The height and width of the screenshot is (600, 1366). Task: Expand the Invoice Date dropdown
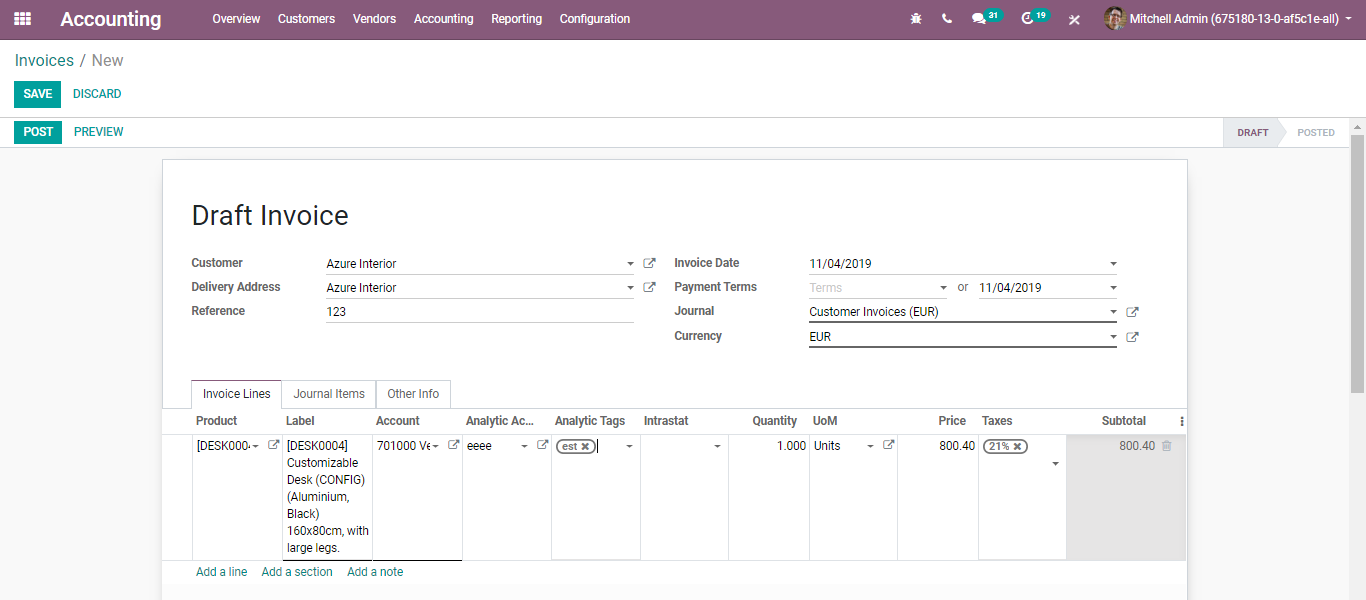pos(1113,265)
